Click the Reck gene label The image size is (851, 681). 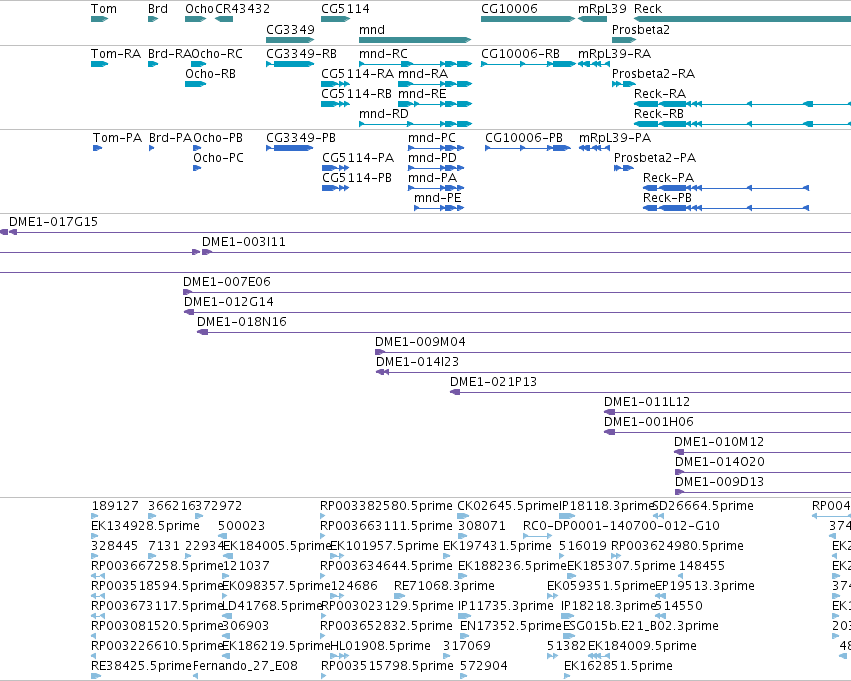tap(647, 9)
